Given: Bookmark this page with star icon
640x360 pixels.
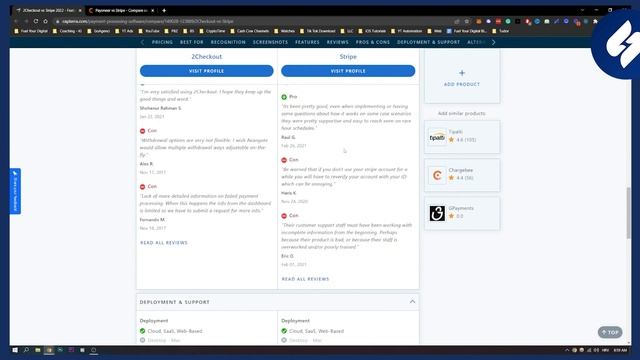Looking at the screenshot, I should pos(467,21).
